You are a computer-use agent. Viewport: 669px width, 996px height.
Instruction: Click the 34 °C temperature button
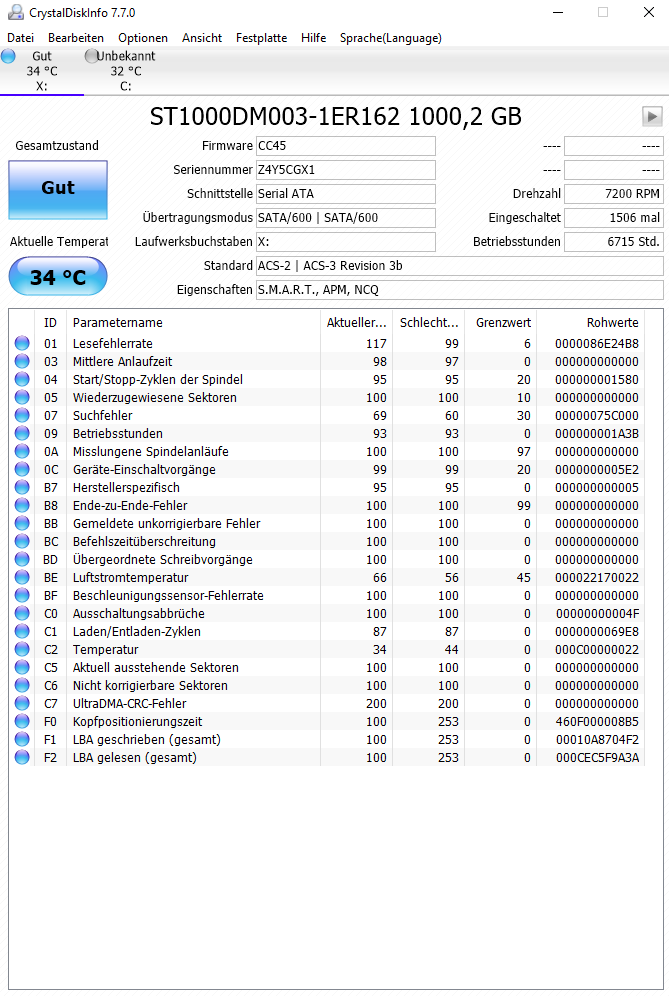coord(58,276)
